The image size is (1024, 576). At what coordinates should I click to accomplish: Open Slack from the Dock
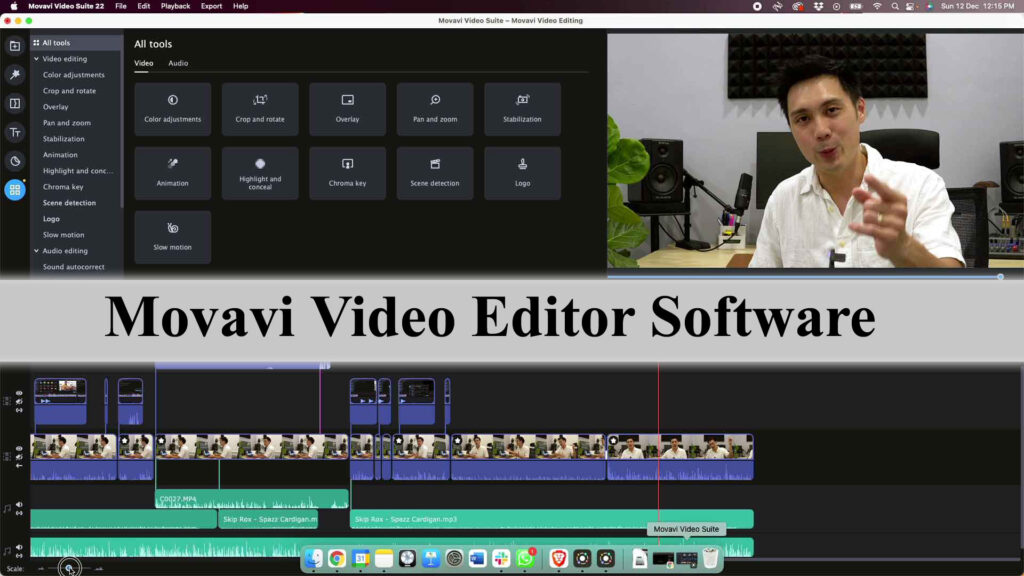point(502,558)
